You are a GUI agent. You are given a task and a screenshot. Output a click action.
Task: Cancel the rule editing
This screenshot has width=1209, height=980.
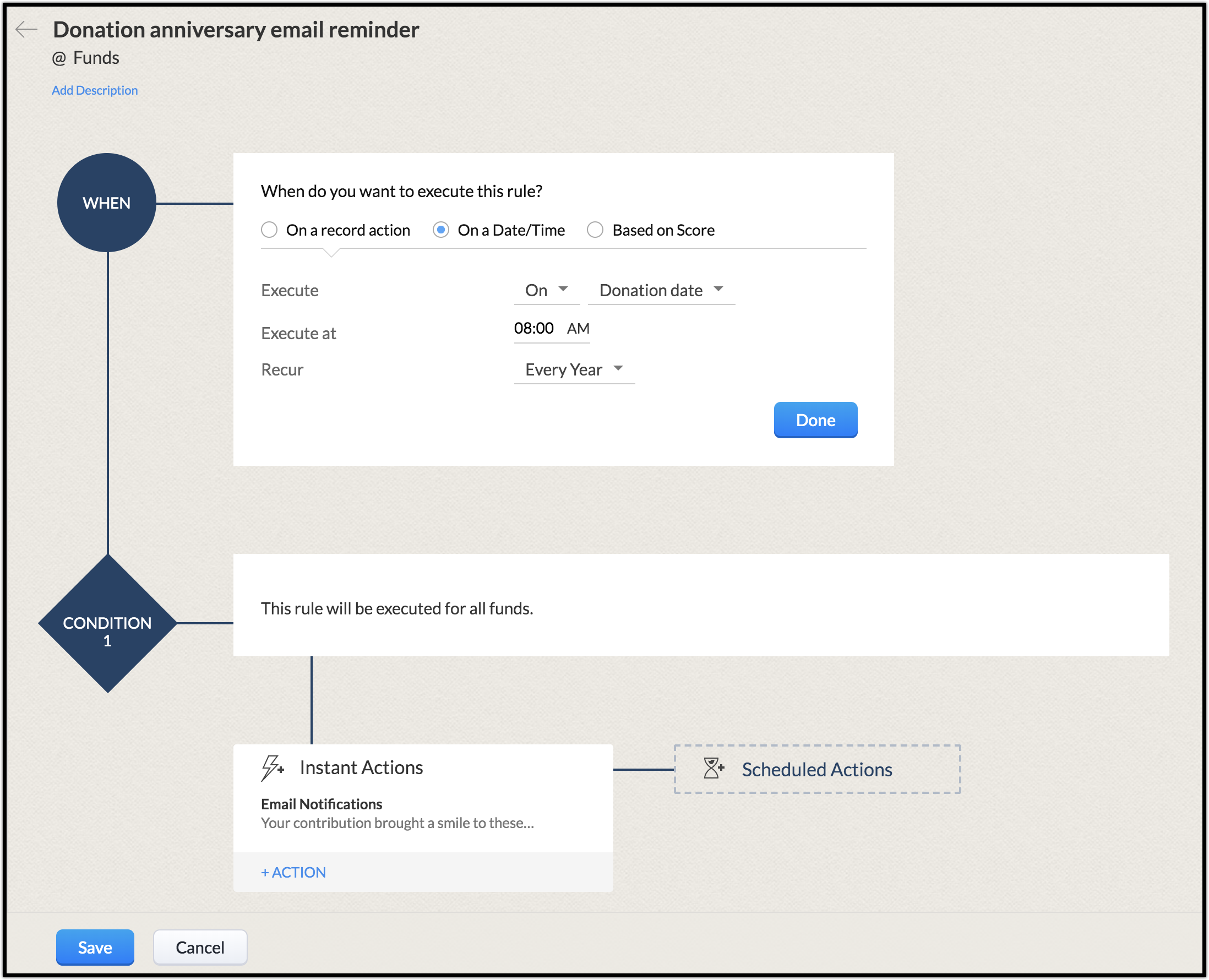pos(200,948)
